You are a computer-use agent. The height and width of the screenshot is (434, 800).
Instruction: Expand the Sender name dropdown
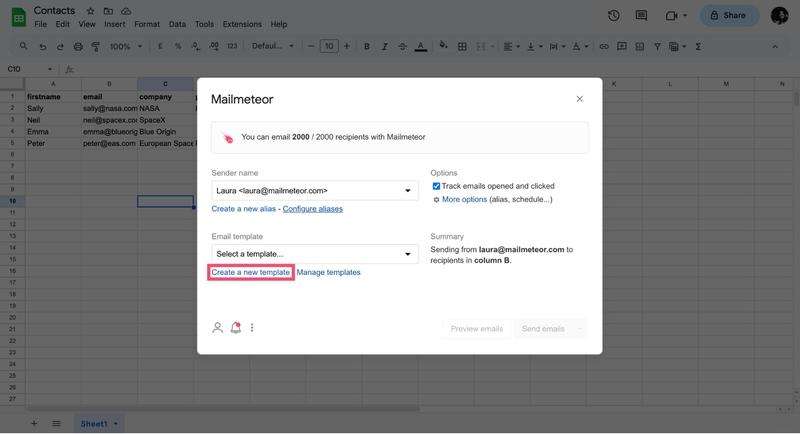point(315,190)
